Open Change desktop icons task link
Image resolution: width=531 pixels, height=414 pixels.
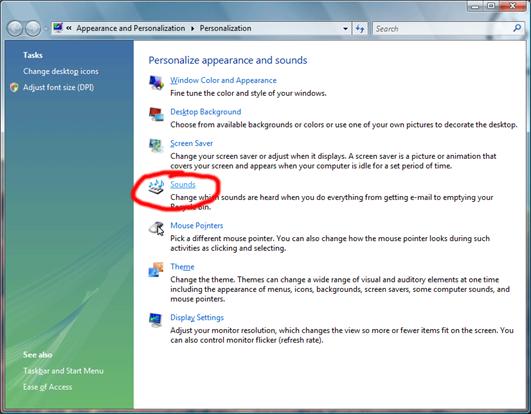point(61,71)
